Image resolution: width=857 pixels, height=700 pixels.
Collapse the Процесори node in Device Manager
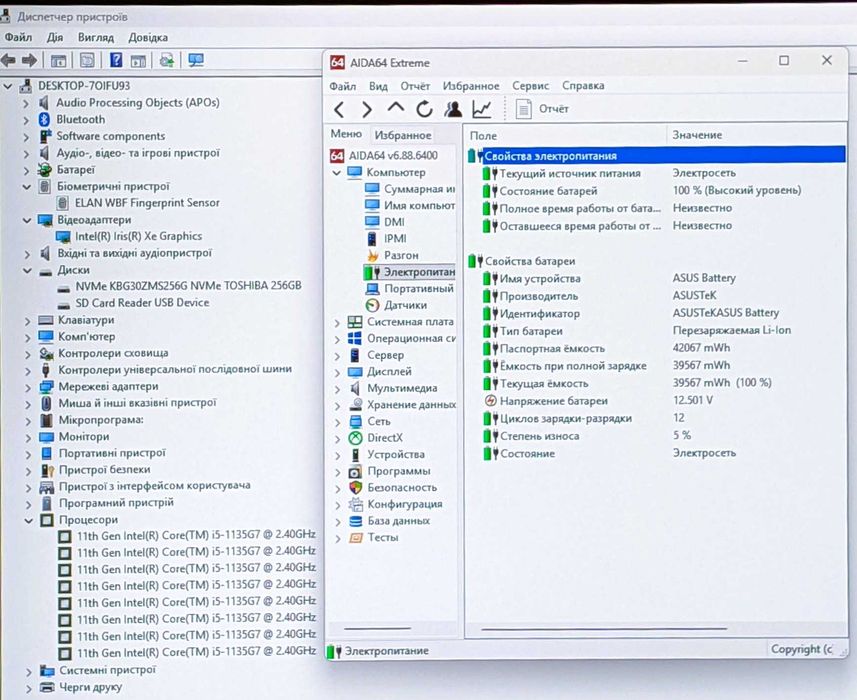(28, 521)
